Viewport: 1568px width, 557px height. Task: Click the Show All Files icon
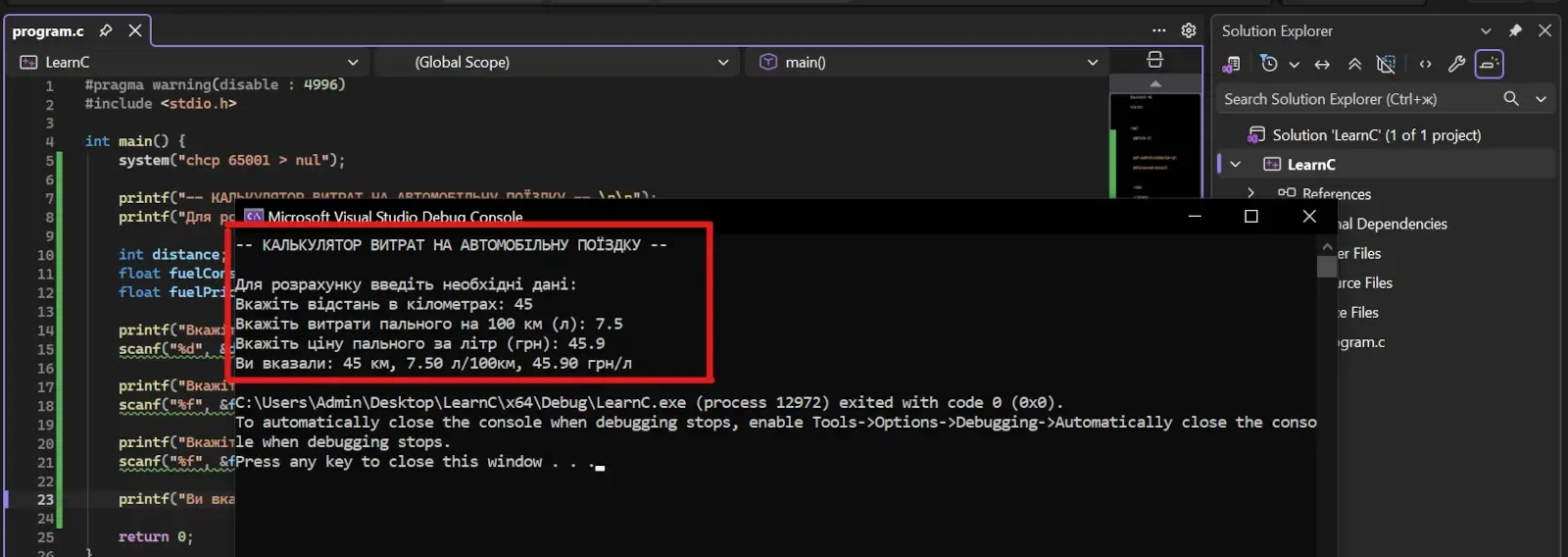point(1386,64)
